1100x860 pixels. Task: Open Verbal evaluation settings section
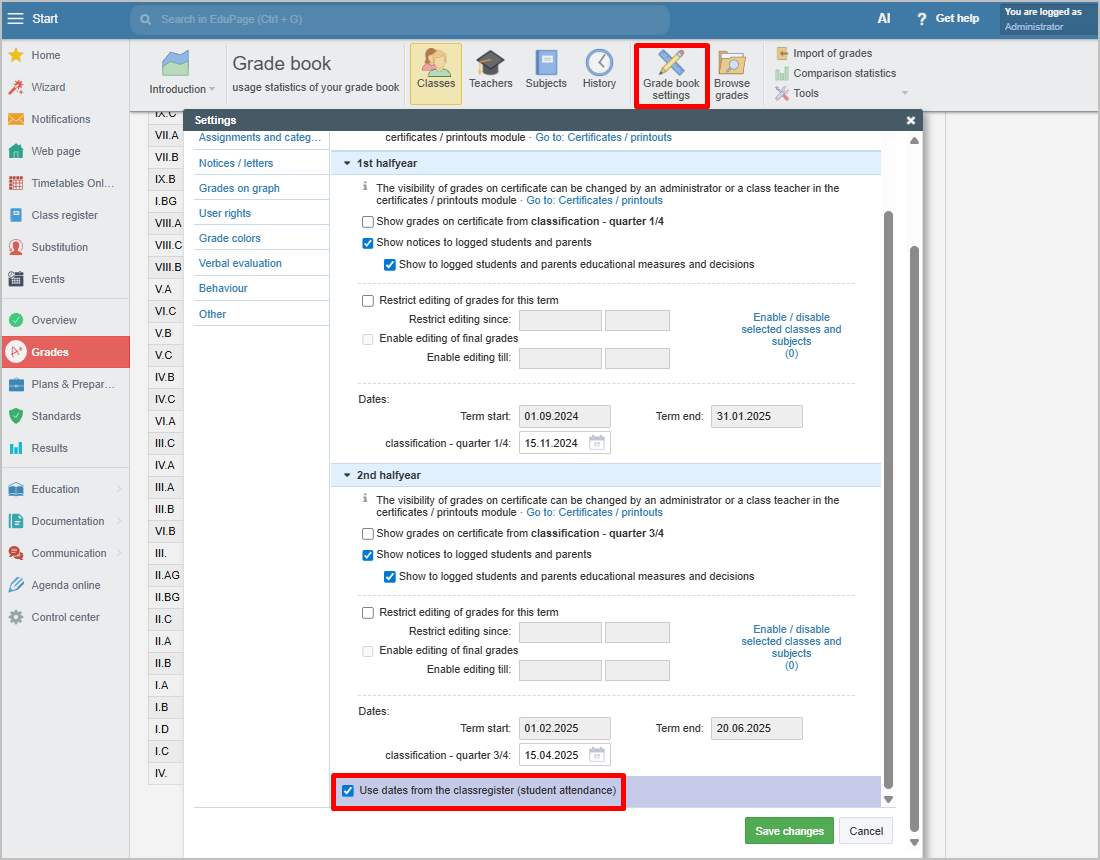(x=240, y=263)
